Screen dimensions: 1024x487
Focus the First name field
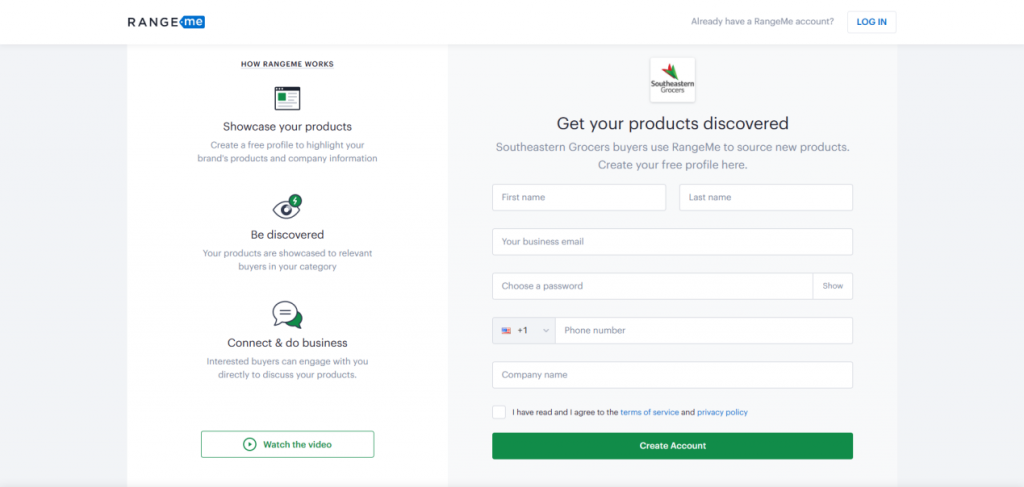click(579, 197)
